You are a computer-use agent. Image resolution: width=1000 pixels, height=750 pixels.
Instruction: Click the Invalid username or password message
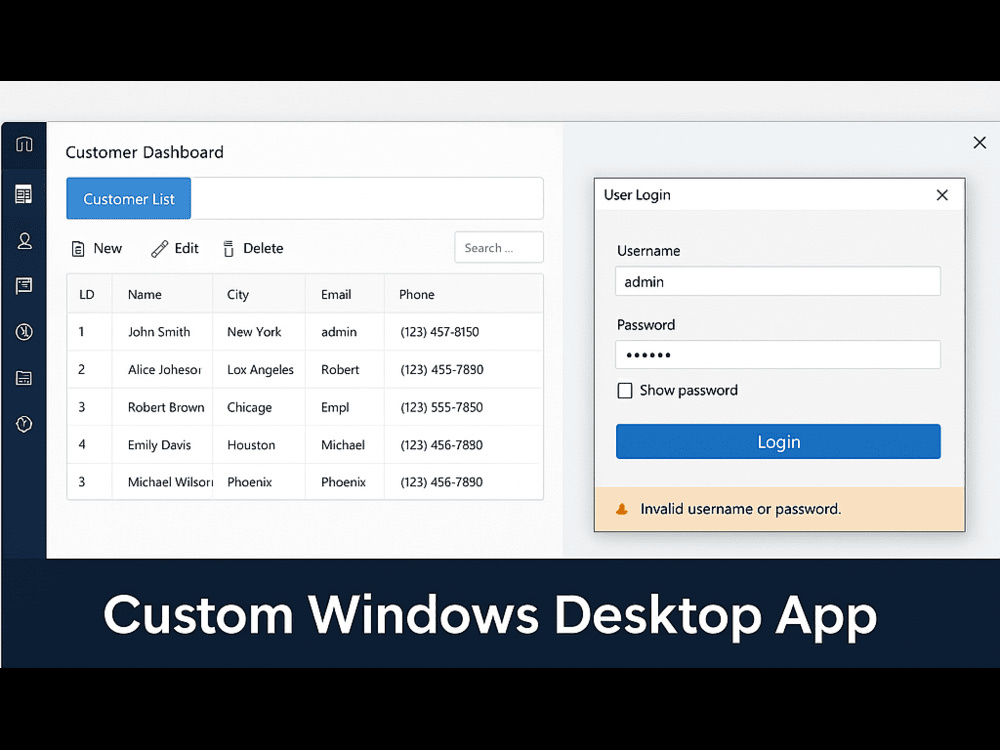(740, 509)
